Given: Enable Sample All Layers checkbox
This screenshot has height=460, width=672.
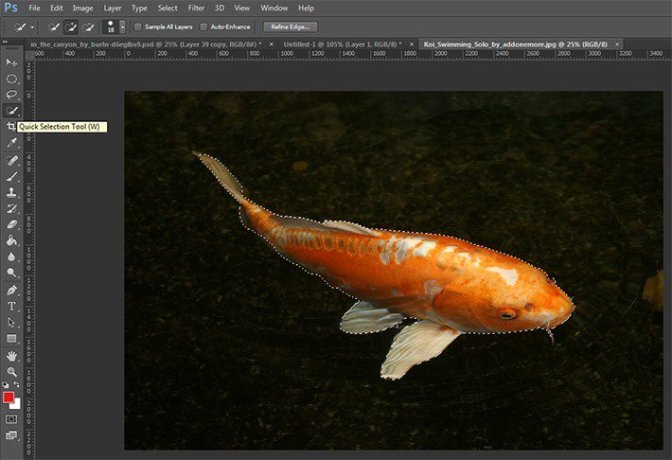Looking at the screenshot, I should [137, 26].
